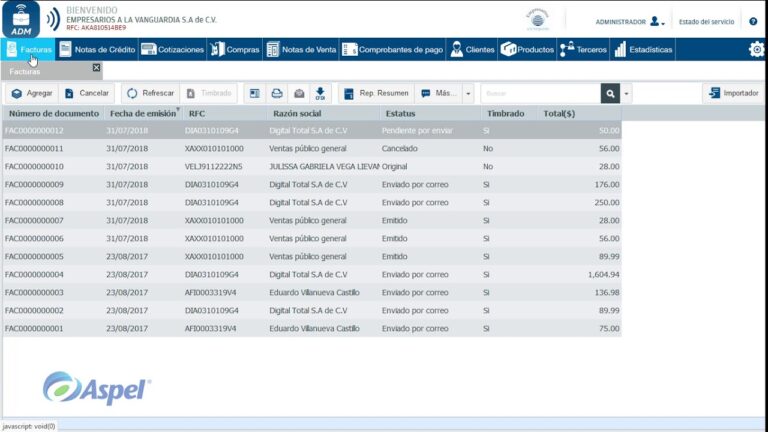Close the Facturas tab
Image resolution: width=768 pixels, height=432 pixels.
tap(96, 68)
